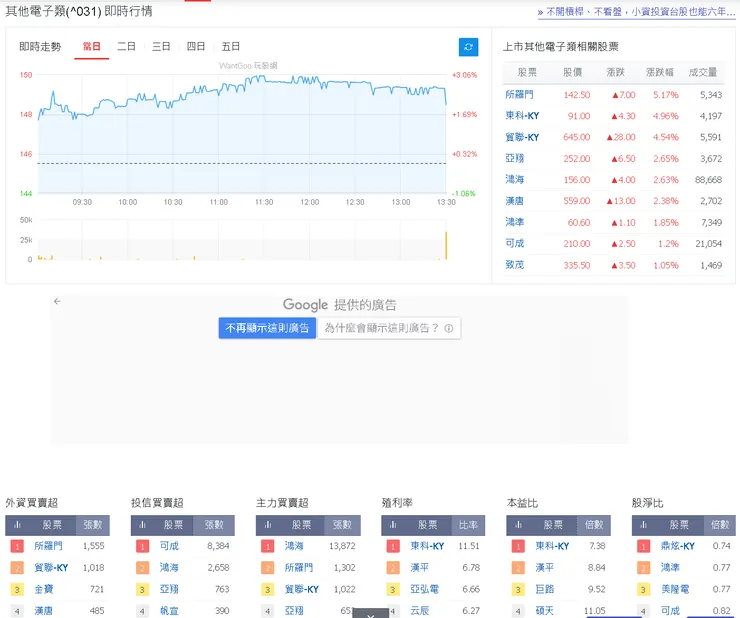The width and height of the screenshot is (740, 618).
Task: Close the bottom overlay with X icon
Action: pyautogui.click(x=370, y=615)
